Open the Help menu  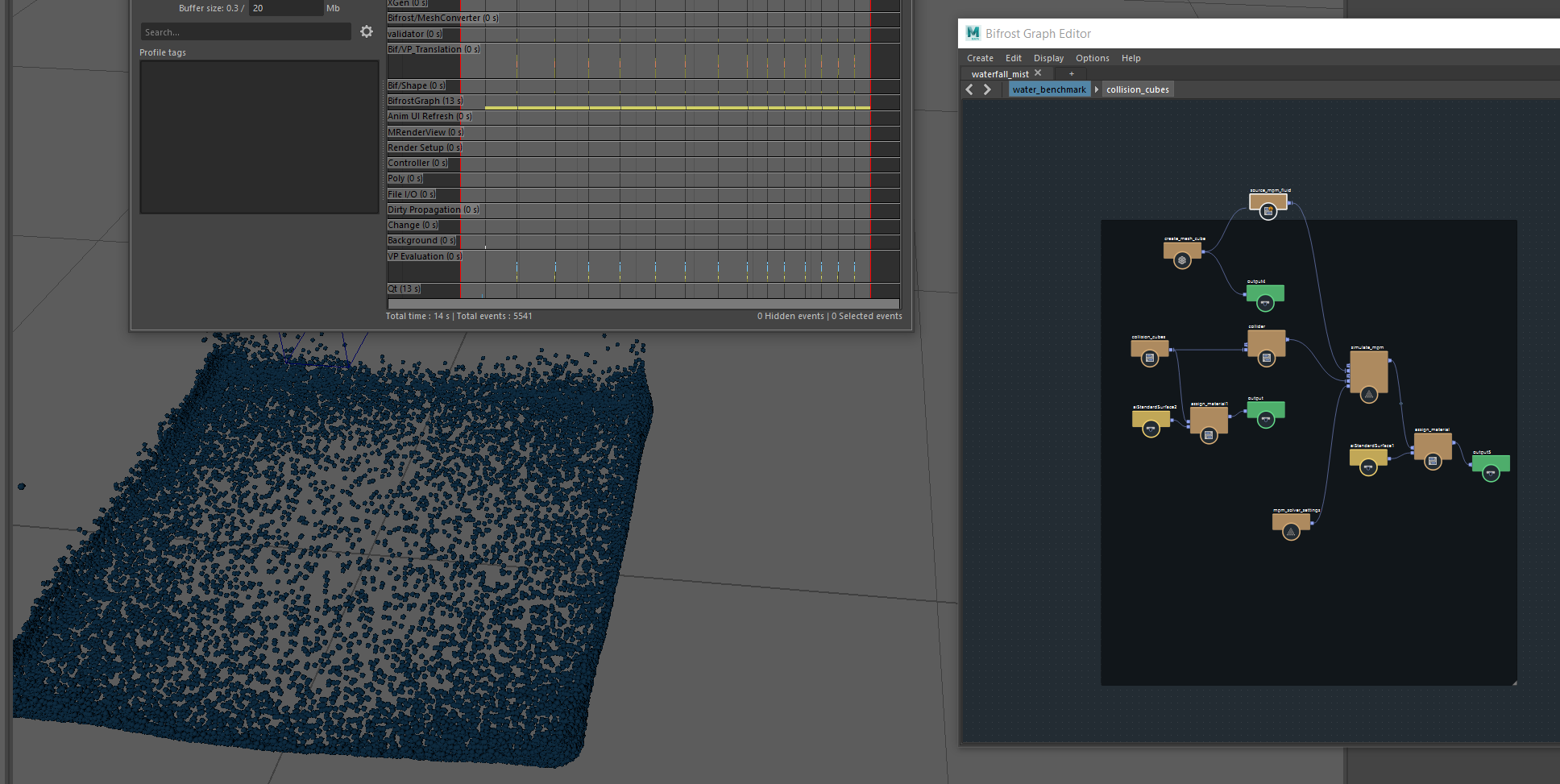tap(1131, 58)
